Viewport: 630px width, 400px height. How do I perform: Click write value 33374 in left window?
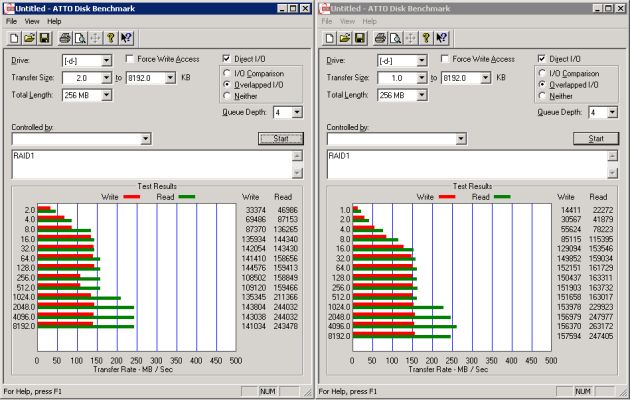256,210
